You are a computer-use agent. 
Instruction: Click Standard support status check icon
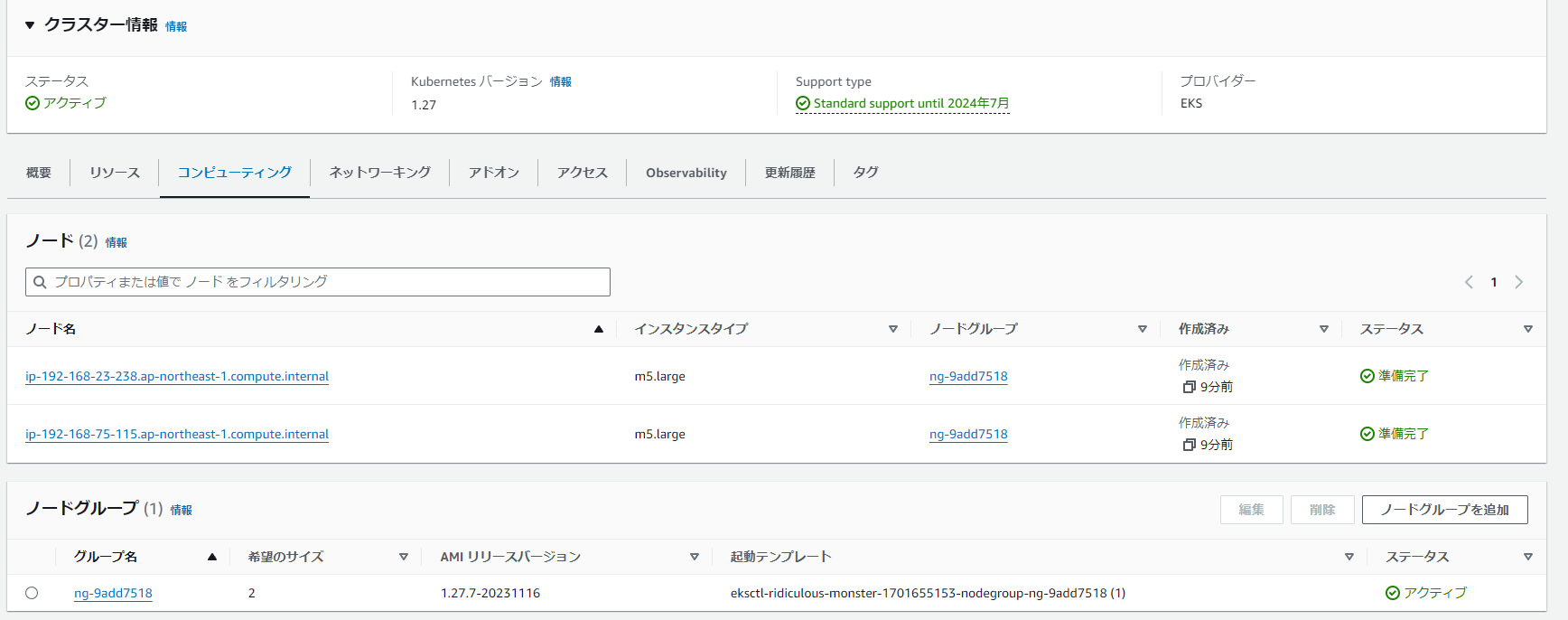(802, 104)
